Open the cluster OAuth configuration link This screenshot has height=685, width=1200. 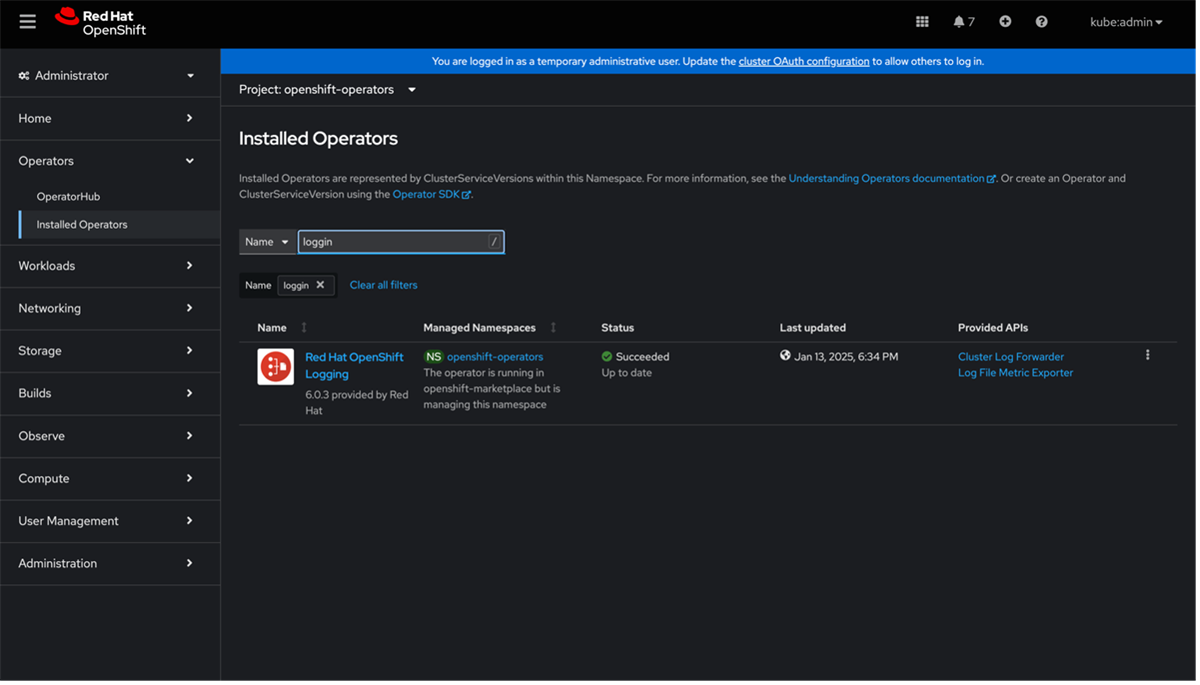click(x=803, y=60)
